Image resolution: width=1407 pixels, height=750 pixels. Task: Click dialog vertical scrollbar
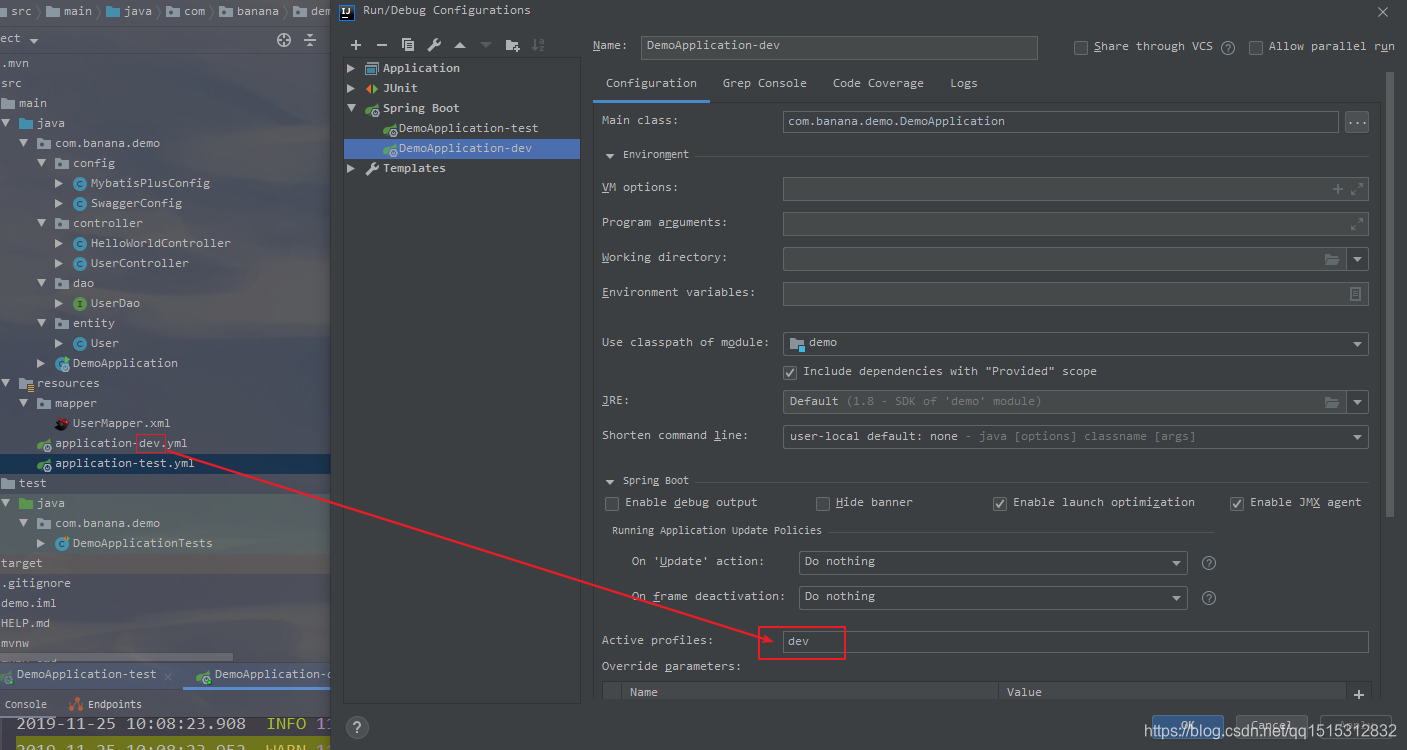pos(1390,295)
